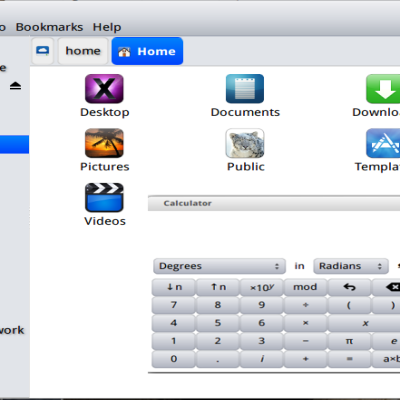Click the equals = button

(x=349, y=359)
